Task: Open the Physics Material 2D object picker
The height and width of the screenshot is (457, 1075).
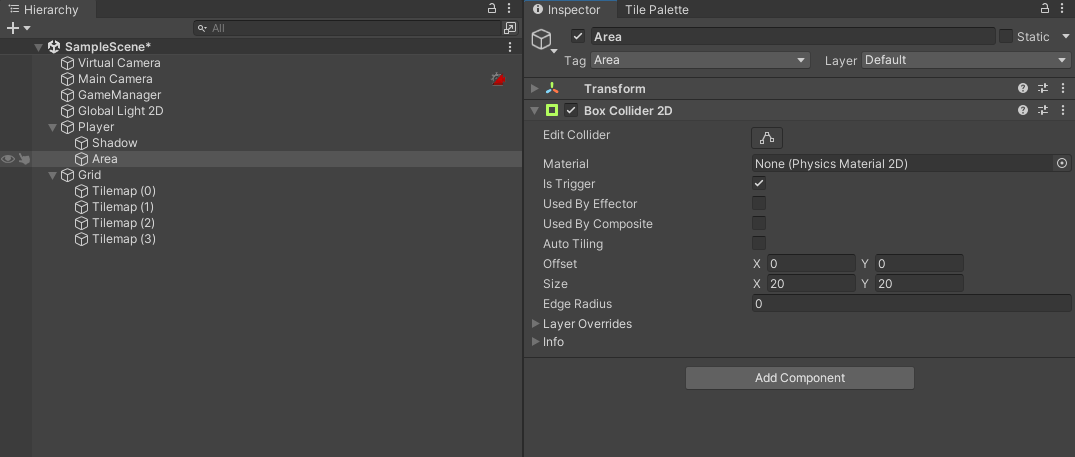Action: [x=1062, y=164]
